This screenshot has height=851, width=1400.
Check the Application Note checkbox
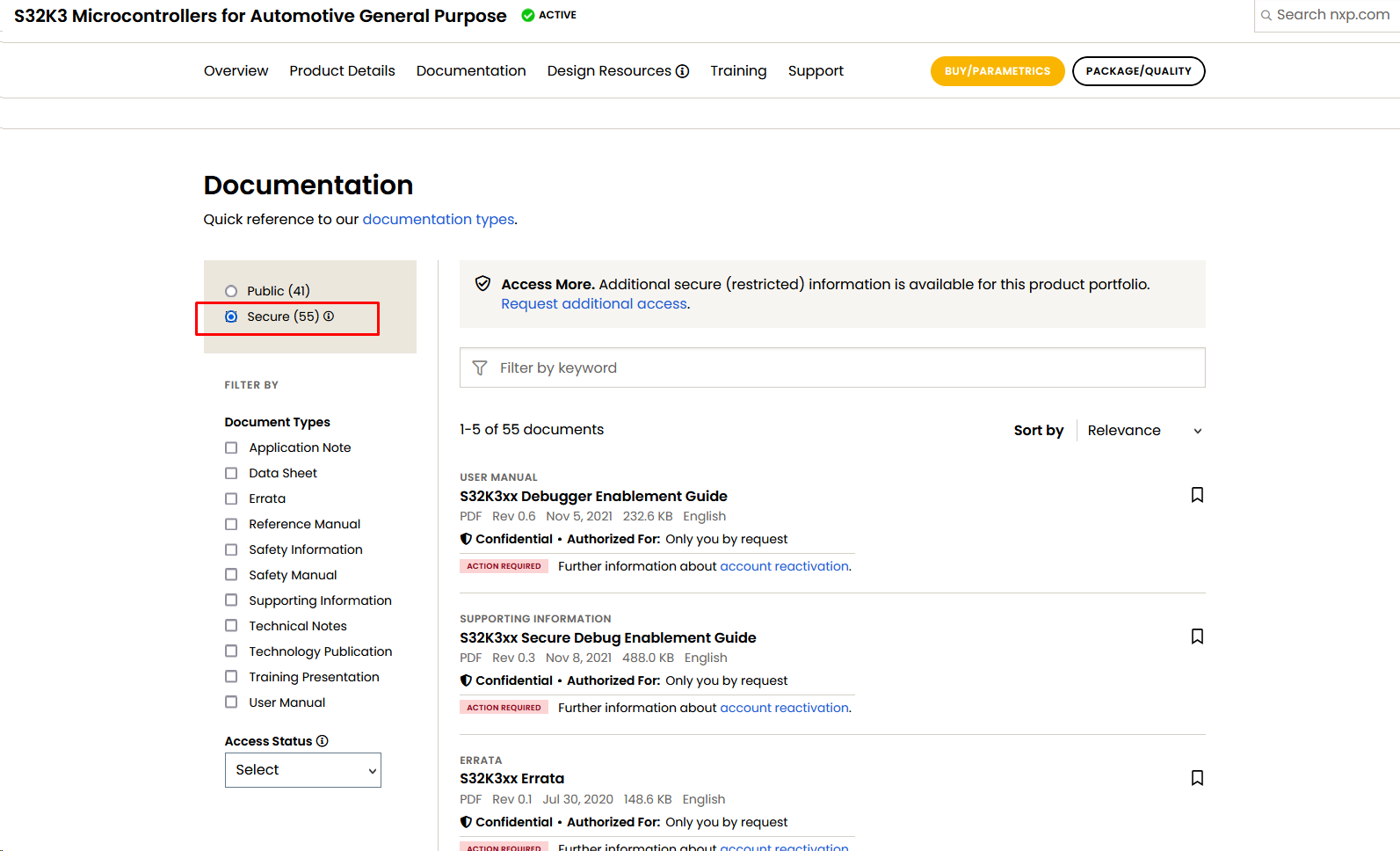click(x=231, y=447)
